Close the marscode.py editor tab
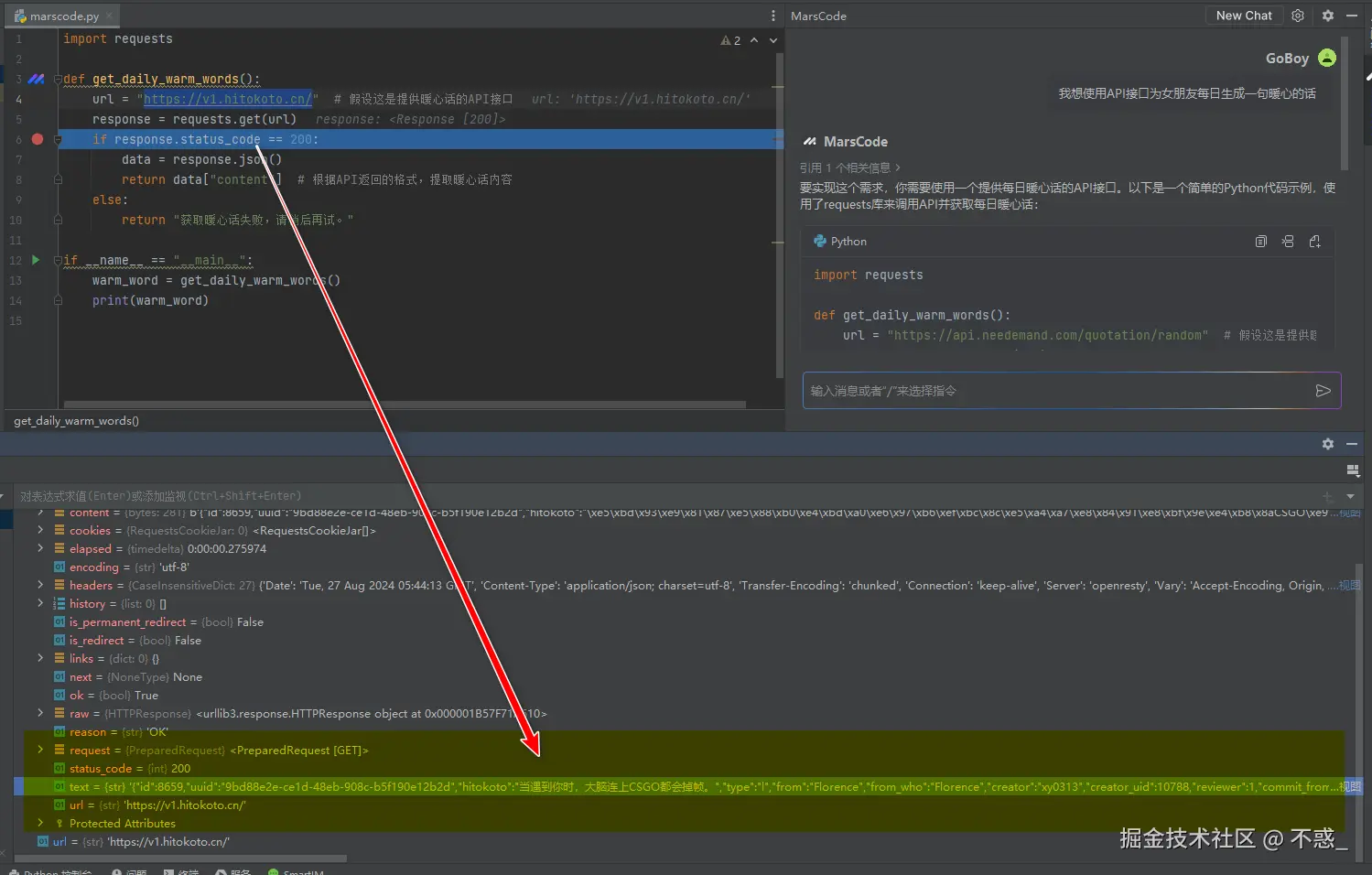Image resolution: width=1372 pixels, height=875 pixels. [109, 16]
